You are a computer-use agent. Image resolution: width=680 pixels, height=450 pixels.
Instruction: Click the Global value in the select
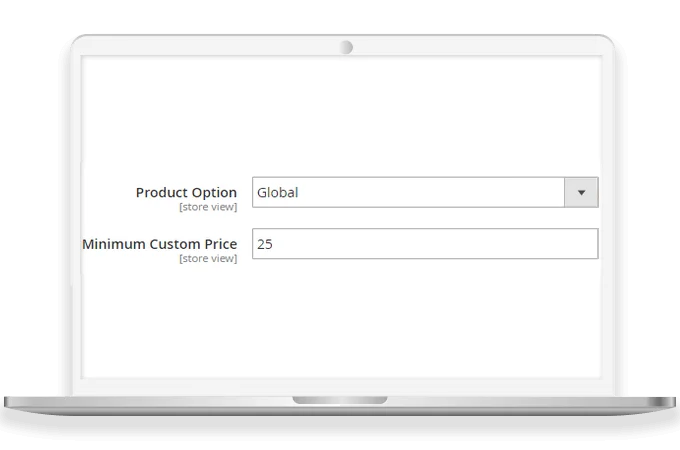click(278, 192)
